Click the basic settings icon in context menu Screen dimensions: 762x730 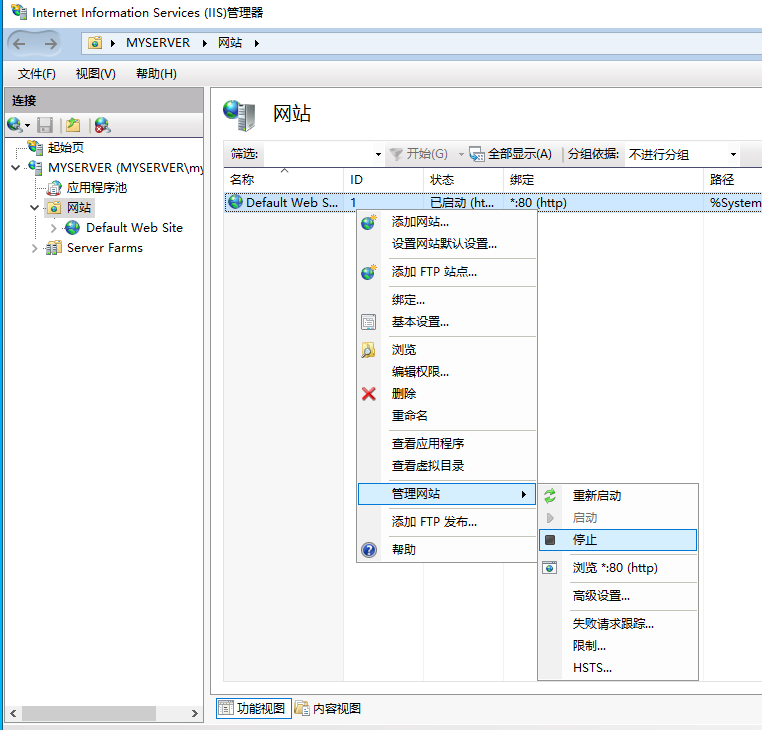[369, 322]
